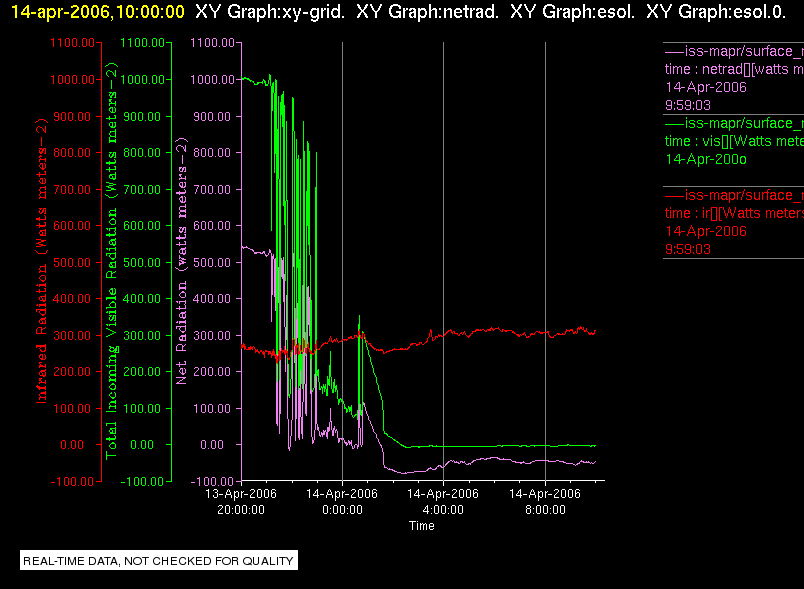Click the legend text 'time : vis[]'
804x589 pixels.
pyautogui.click(x=696, y=141)
